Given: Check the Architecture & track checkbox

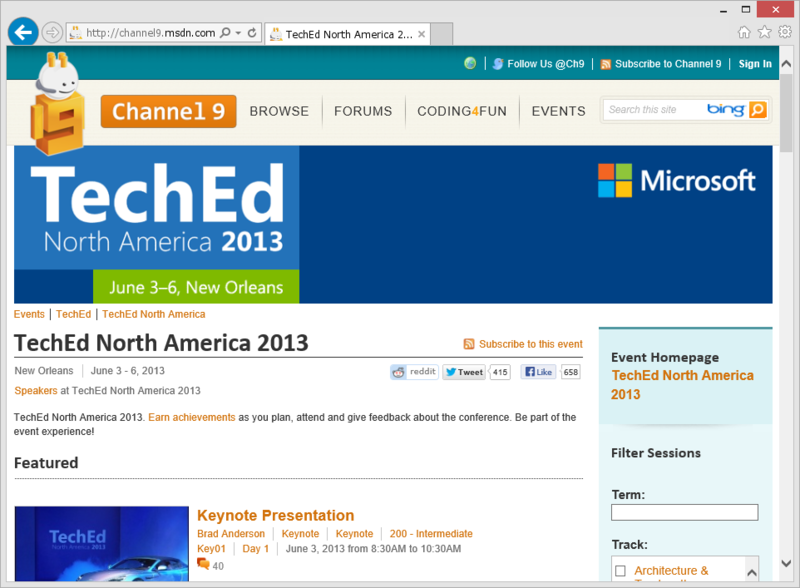Looking at the screenshot, I should click(620, 571).
